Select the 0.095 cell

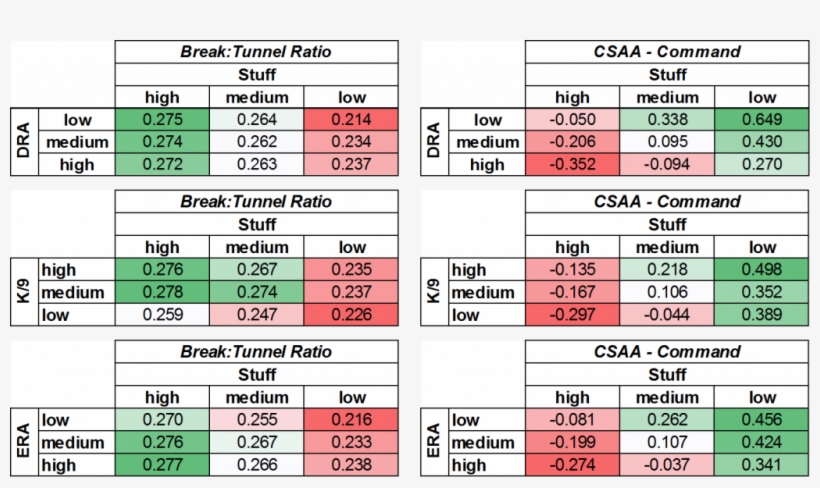(x=667, y=142)
